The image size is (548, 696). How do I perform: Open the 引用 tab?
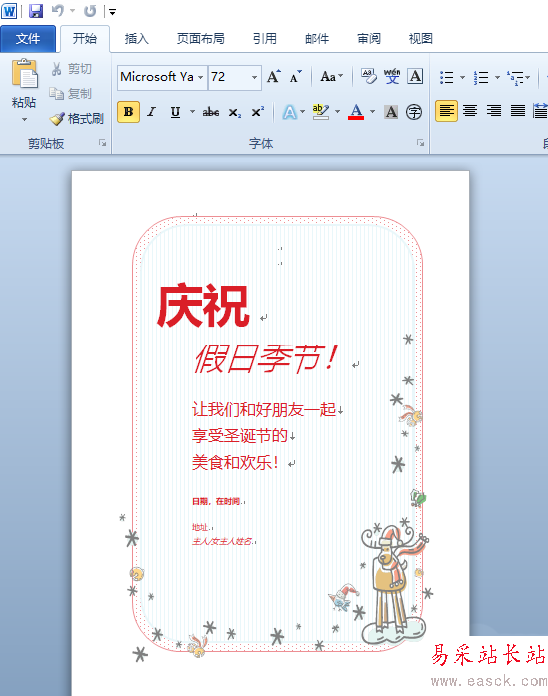[x=265, y=39]
